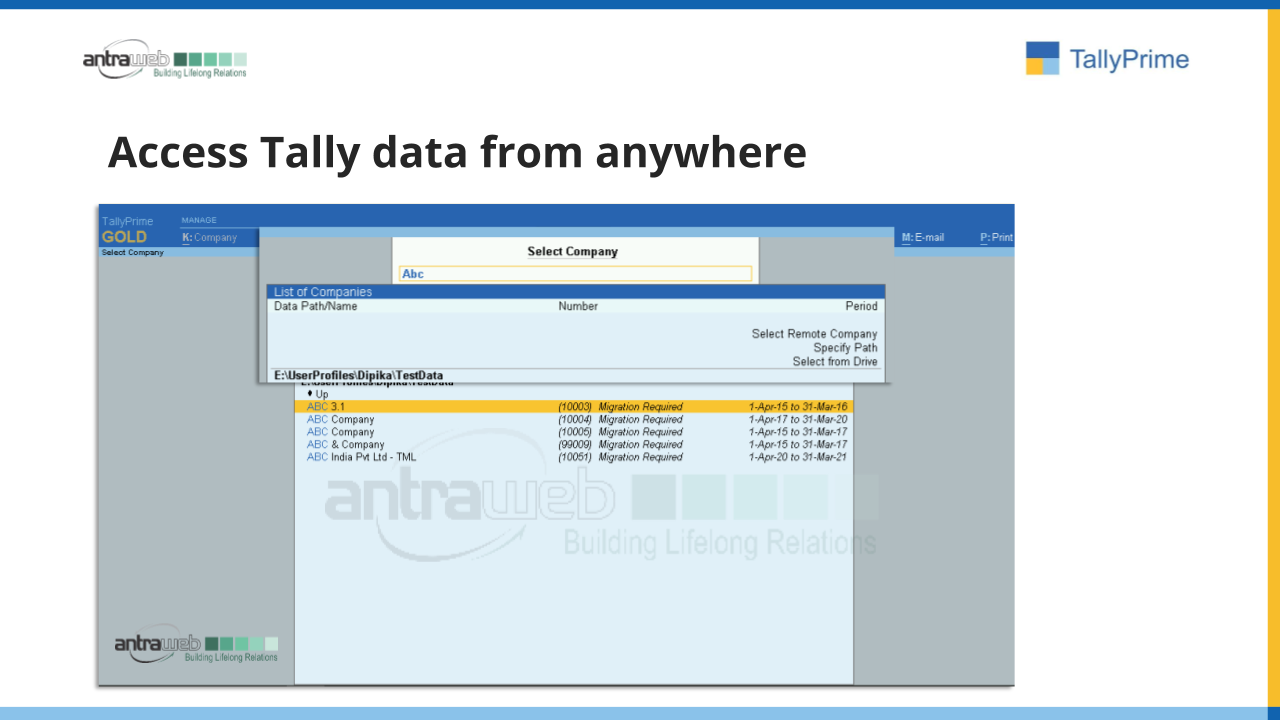Open the K: Company menu

coord(209,238)
